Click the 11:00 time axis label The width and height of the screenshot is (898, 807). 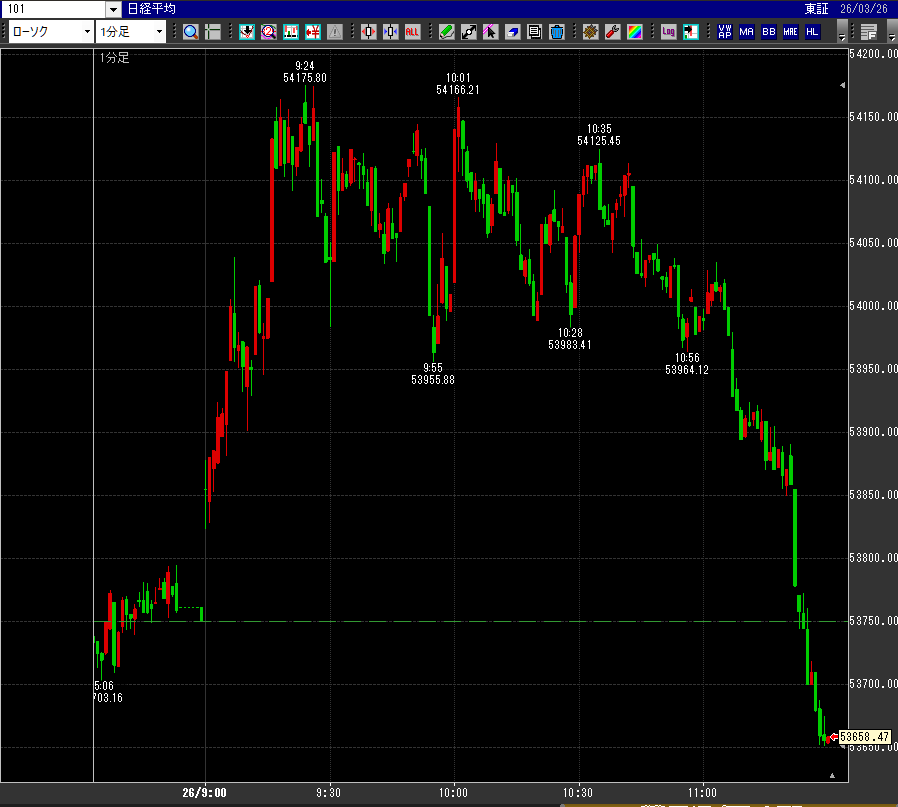702,793
